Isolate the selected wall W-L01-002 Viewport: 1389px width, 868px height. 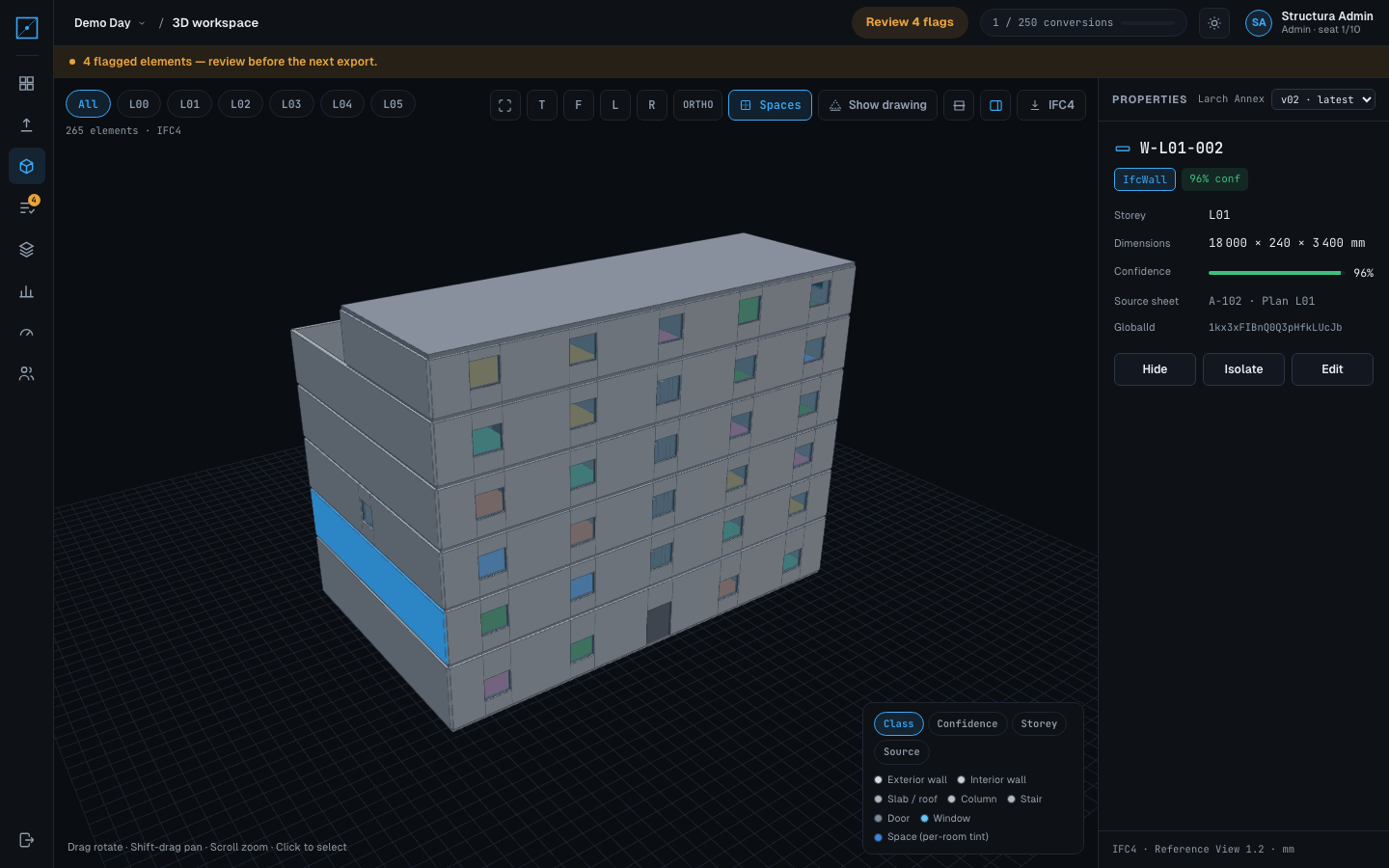click(x=1243, y=369)
